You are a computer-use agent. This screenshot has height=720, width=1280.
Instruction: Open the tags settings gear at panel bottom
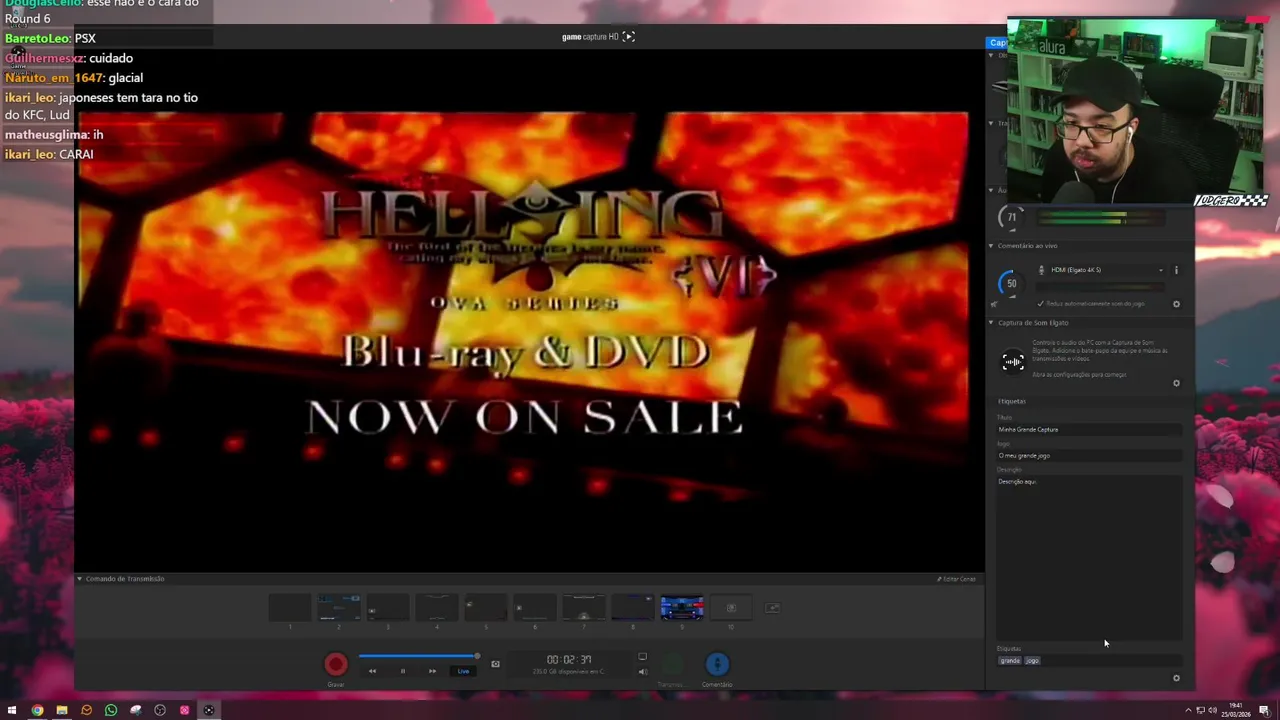[x=1176, y=678]
